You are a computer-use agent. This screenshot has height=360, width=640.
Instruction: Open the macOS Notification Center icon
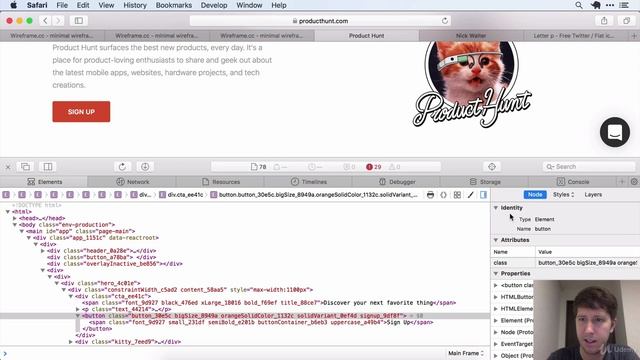tap(624, 5)
